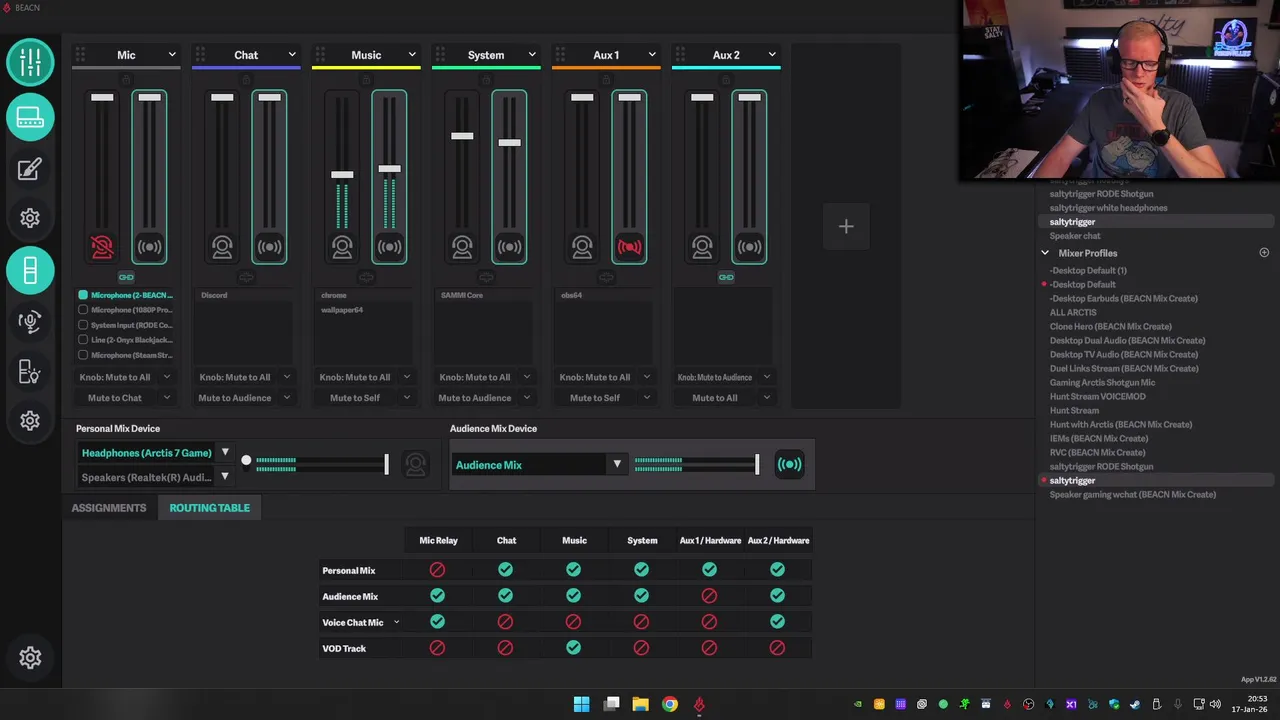Uncheck Microphone (2-BEACN input checkbox
This screenshot has width=1280, height=720.
tap(83, 295)
